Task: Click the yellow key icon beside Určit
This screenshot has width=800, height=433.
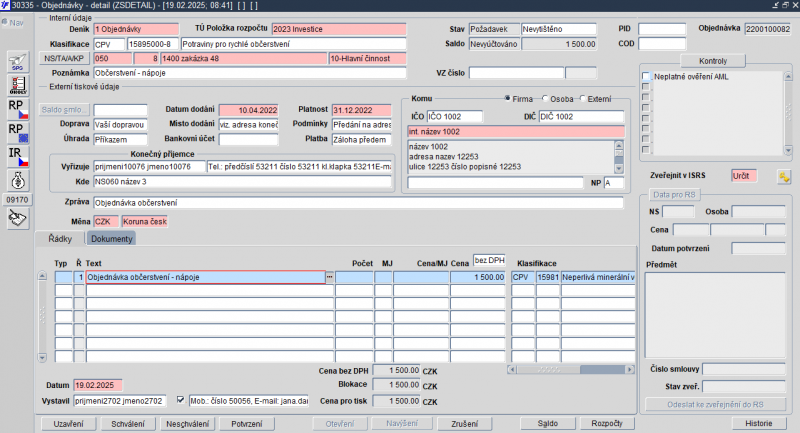Action: click(x=784, y=176)
